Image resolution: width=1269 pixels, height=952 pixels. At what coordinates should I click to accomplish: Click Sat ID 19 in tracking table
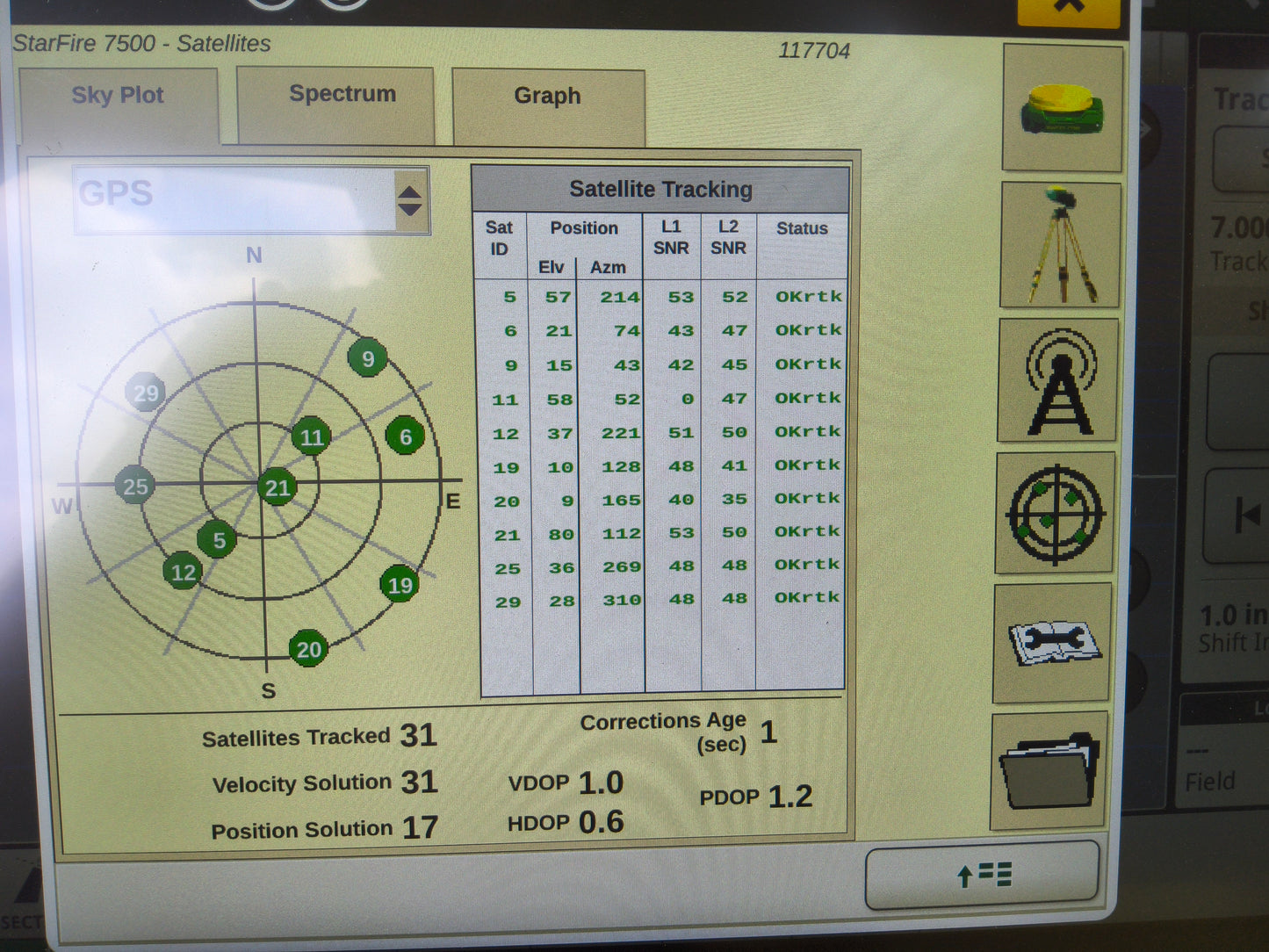(x=506, y=468)
